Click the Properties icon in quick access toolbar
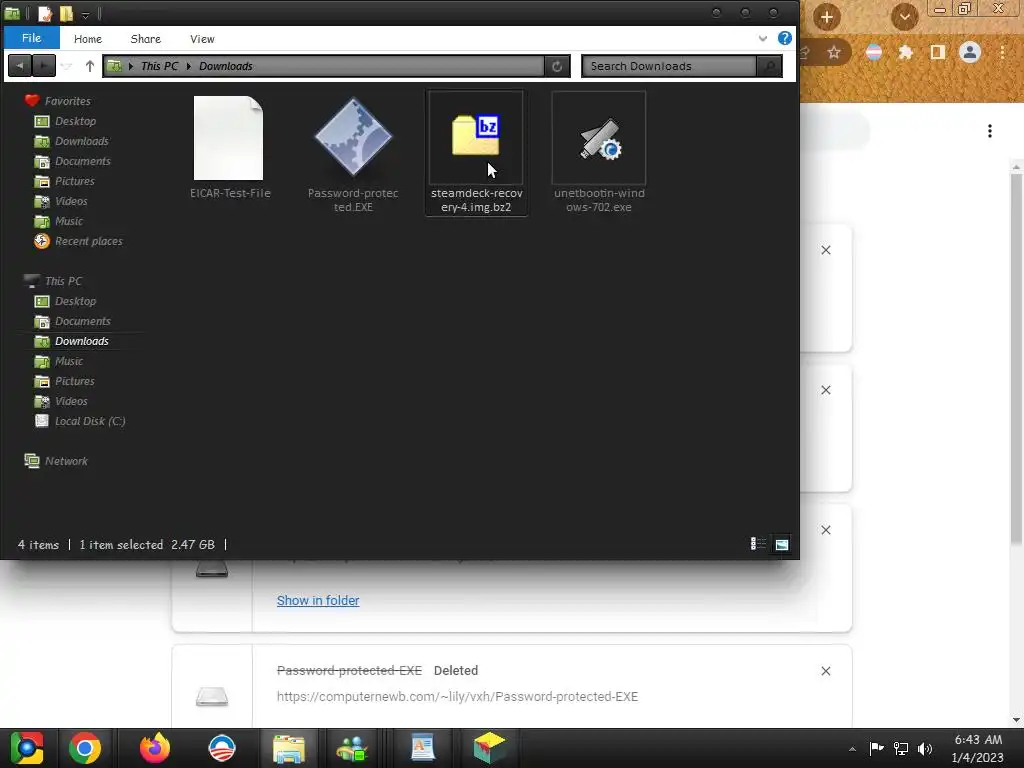The height and width of the screenshot is (768, 1024). [x=44, y=13]
